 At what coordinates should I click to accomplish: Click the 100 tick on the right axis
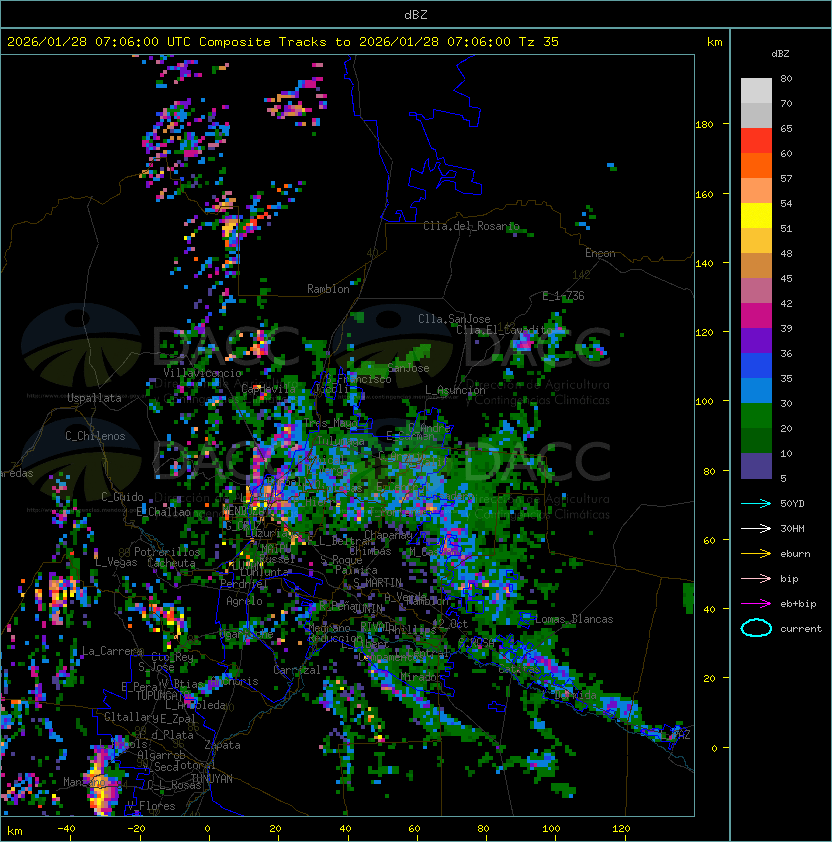point(704,402)
